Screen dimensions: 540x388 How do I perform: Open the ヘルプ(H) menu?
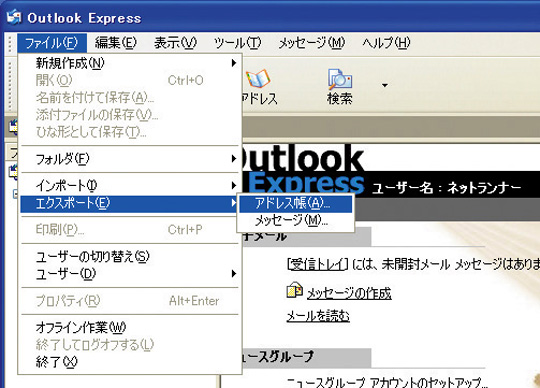(386, 43)
